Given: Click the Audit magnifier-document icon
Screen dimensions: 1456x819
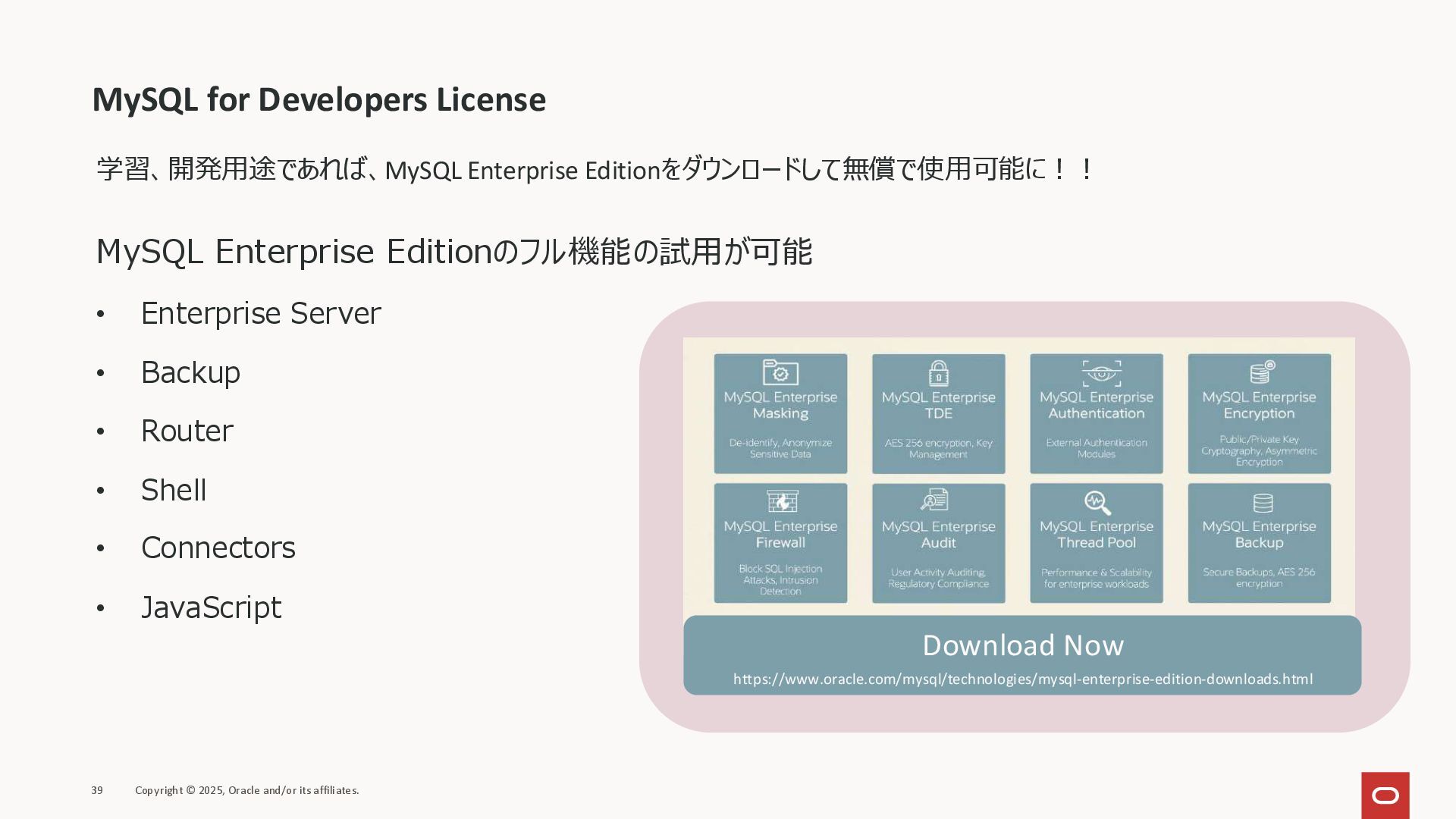Looking at the screenshot, I should pyautogui.click(x=935, y=500).
